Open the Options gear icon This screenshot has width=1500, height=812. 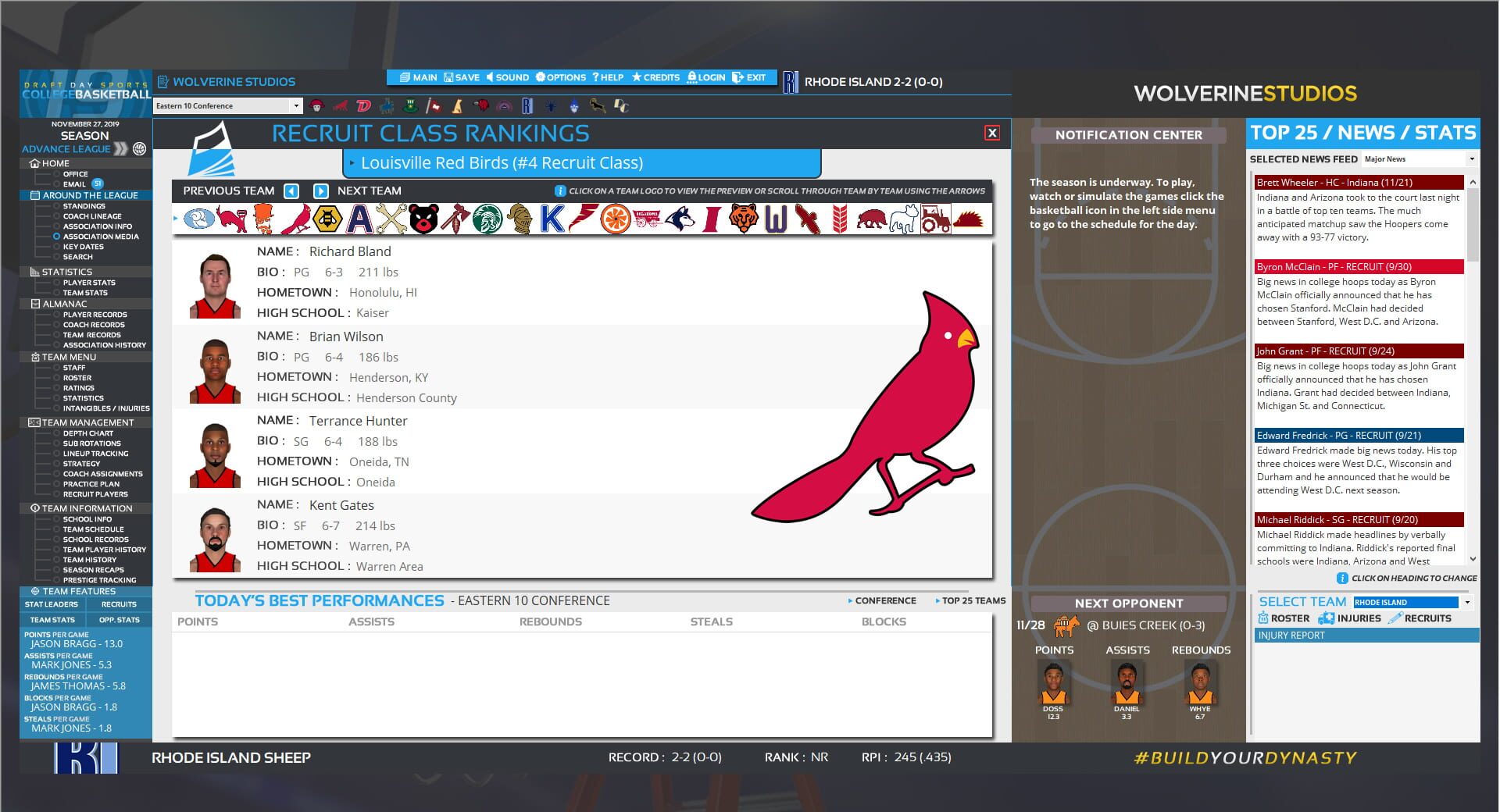click(x=541, y=77)
